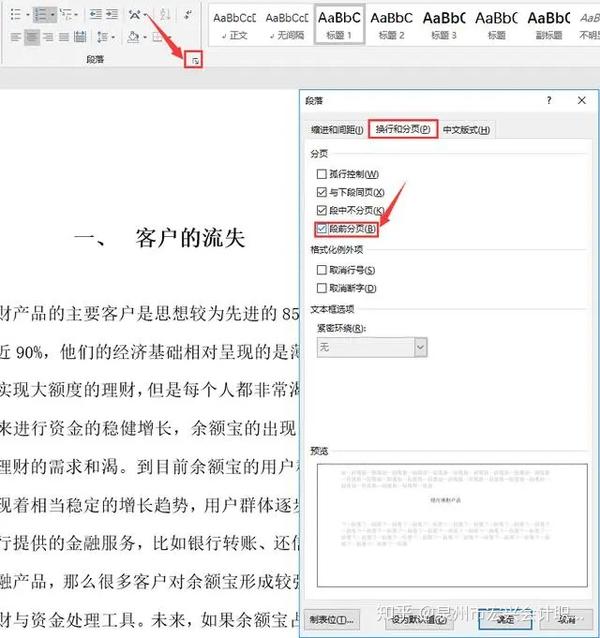The width and height of the screenshot is (600, 638).
Task: Click heading 客户的流失 in document
Action: pos(190,238)
